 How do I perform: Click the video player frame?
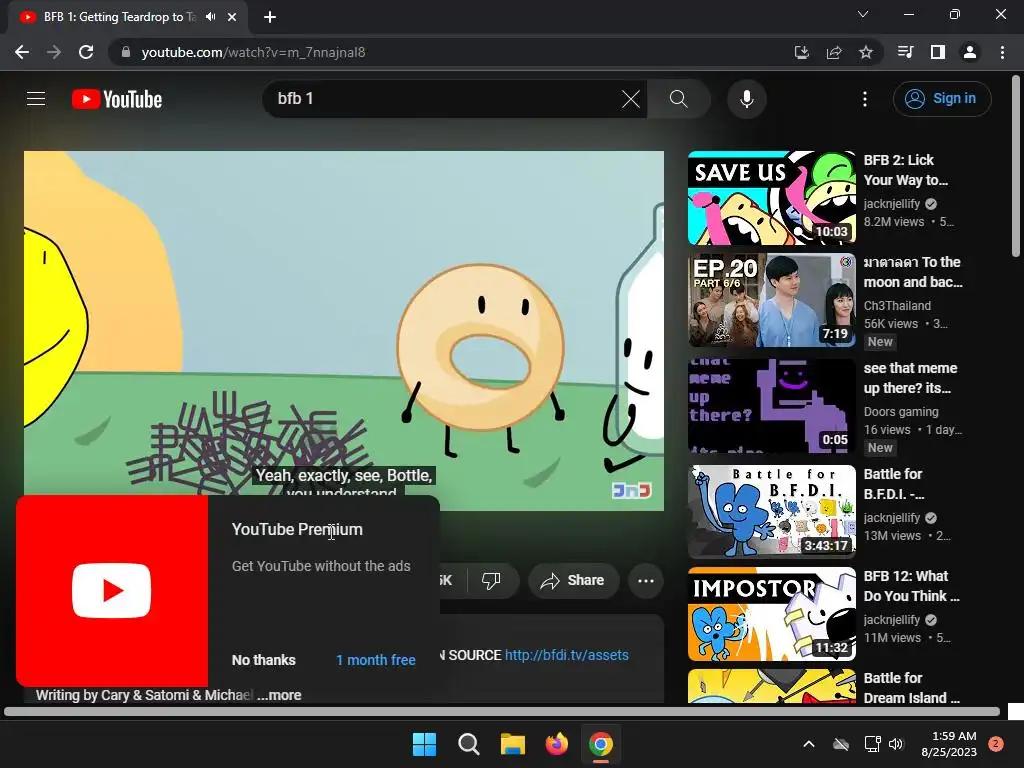click(344, 330)
